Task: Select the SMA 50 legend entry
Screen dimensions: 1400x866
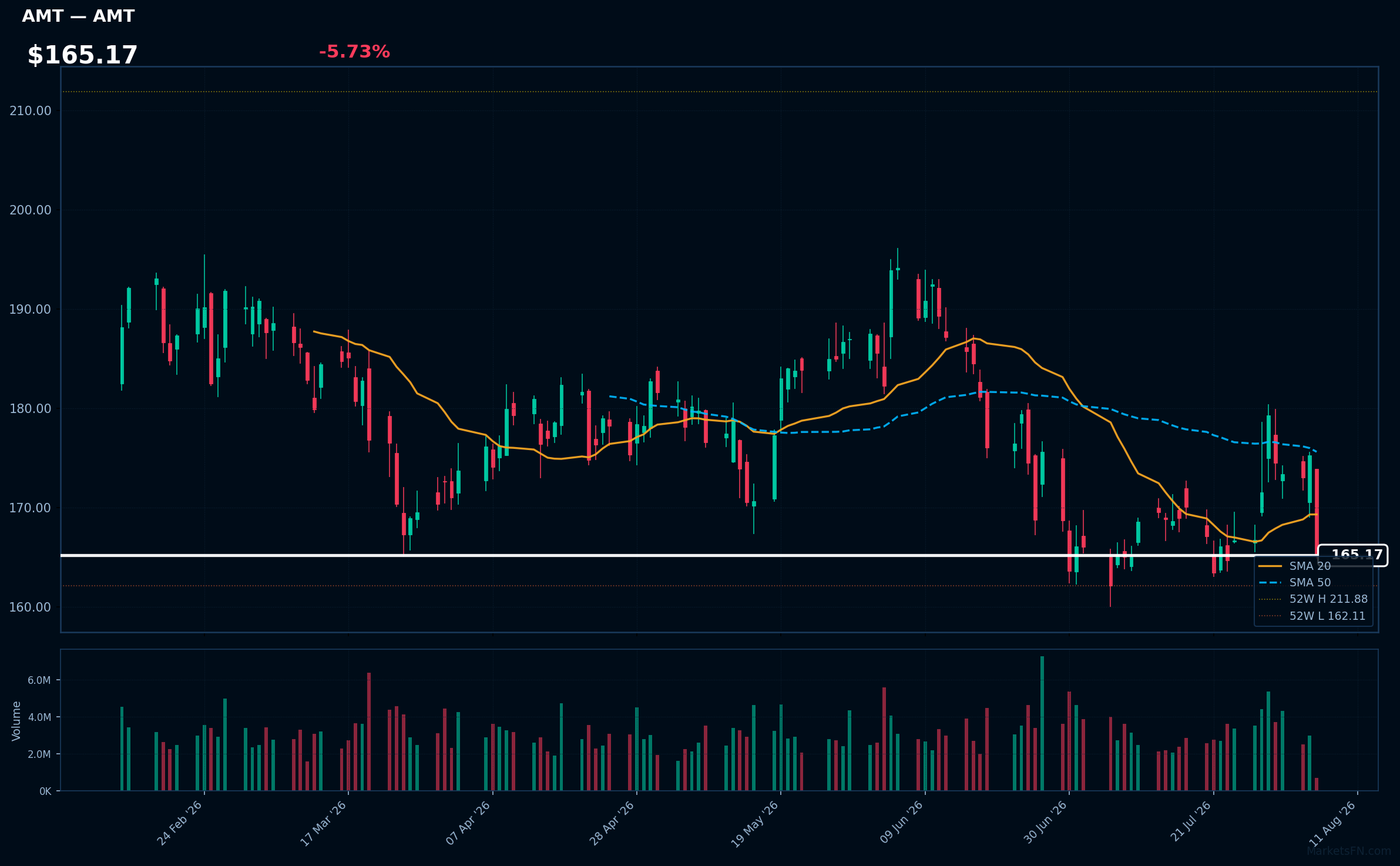Action: tap(1310, 582)
